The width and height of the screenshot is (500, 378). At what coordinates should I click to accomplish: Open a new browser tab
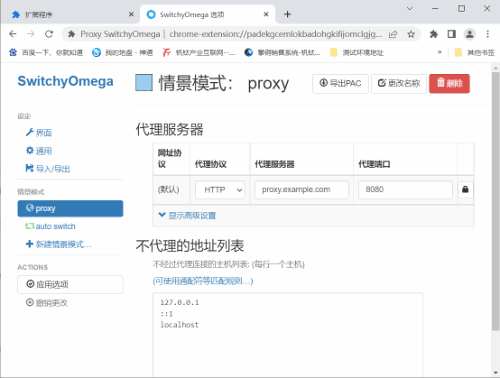(x=287, y=14)
